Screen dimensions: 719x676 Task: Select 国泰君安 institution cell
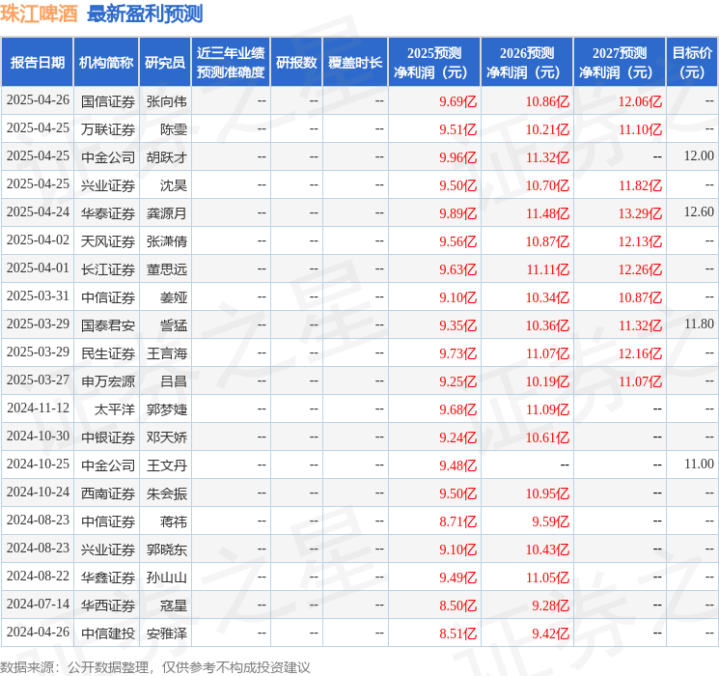pos(108,326)
